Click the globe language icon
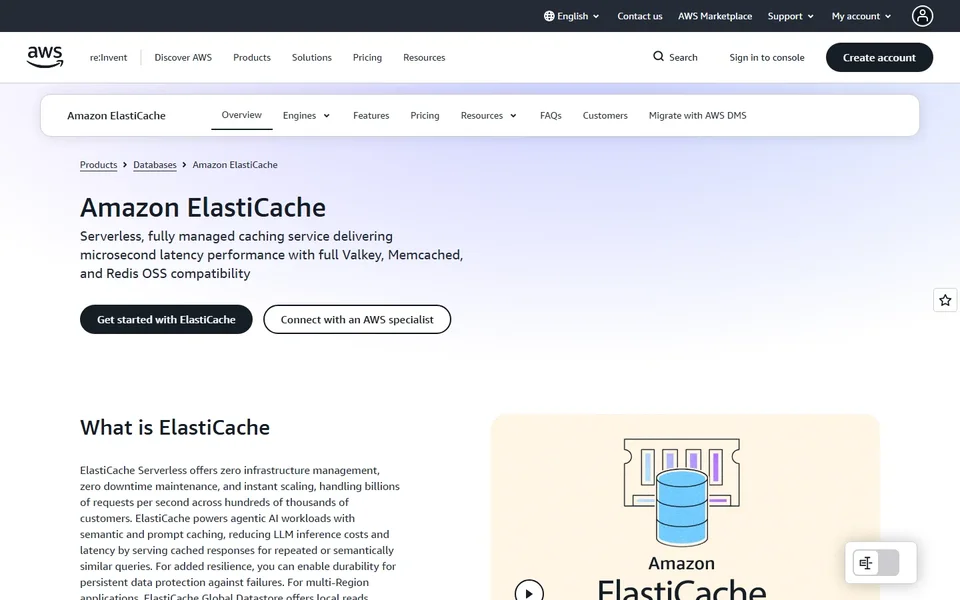Screen dimensions: 960x600 pos(549,16)
